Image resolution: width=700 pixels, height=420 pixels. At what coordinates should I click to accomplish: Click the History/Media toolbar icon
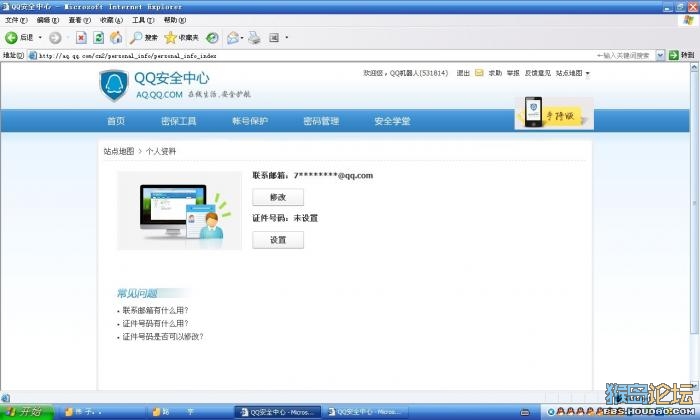click(212, 38)
